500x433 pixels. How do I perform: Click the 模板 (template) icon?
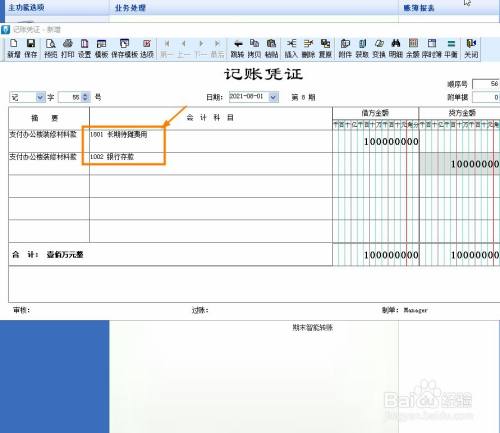101,44
